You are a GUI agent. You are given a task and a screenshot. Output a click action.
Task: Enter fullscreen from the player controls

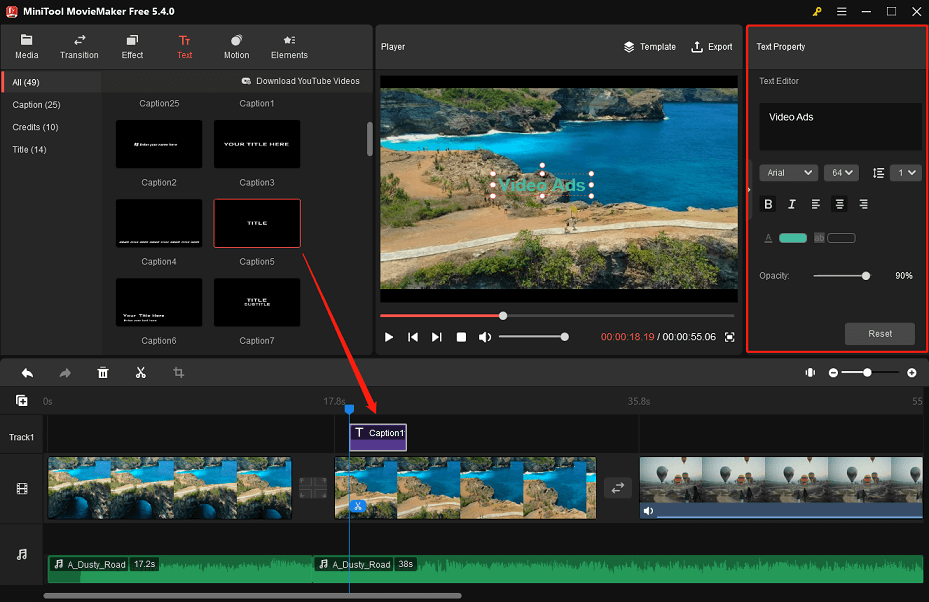tap(730, 338)
